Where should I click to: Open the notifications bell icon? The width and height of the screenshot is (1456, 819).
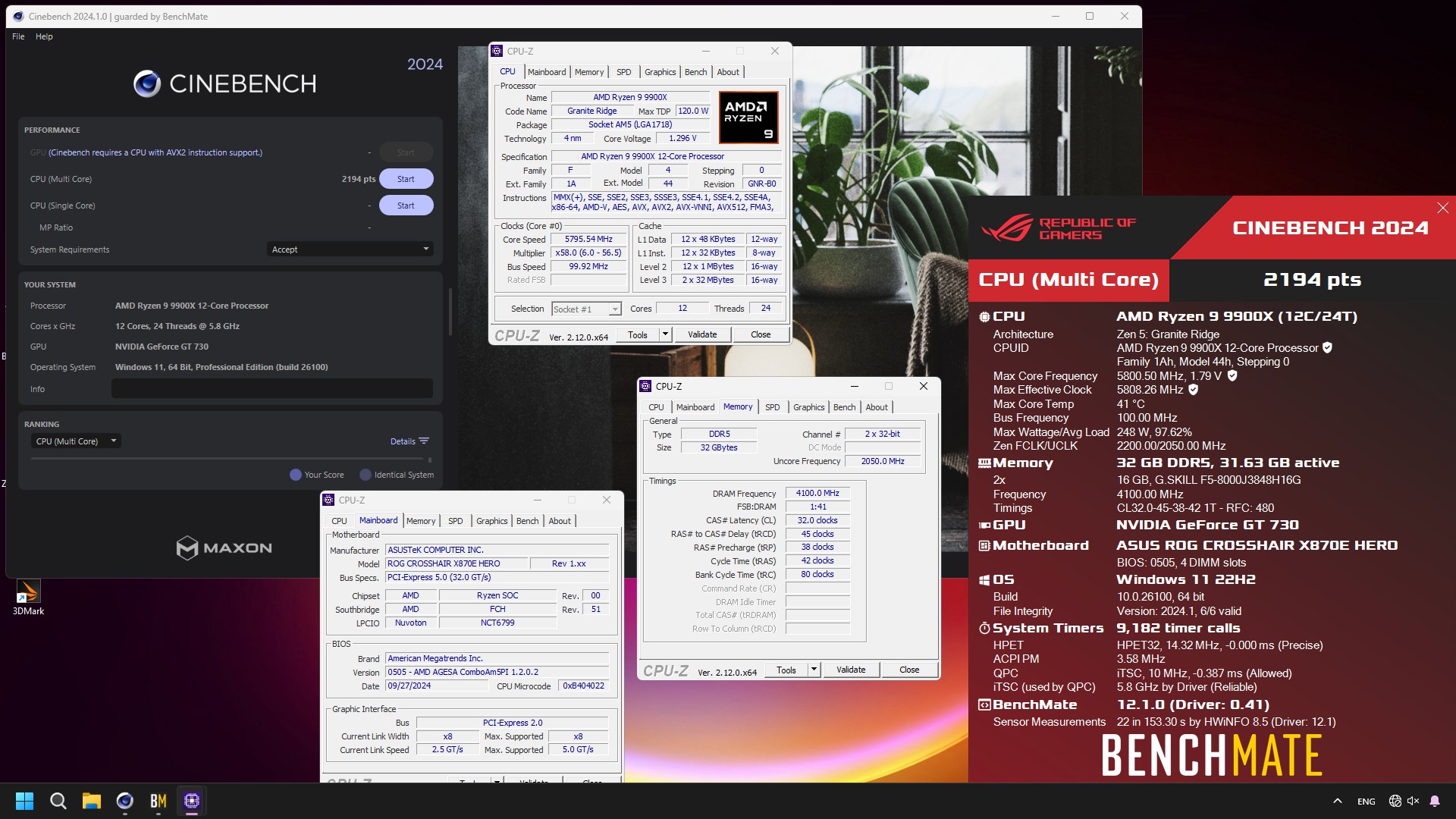click(x=1435, y=801)
